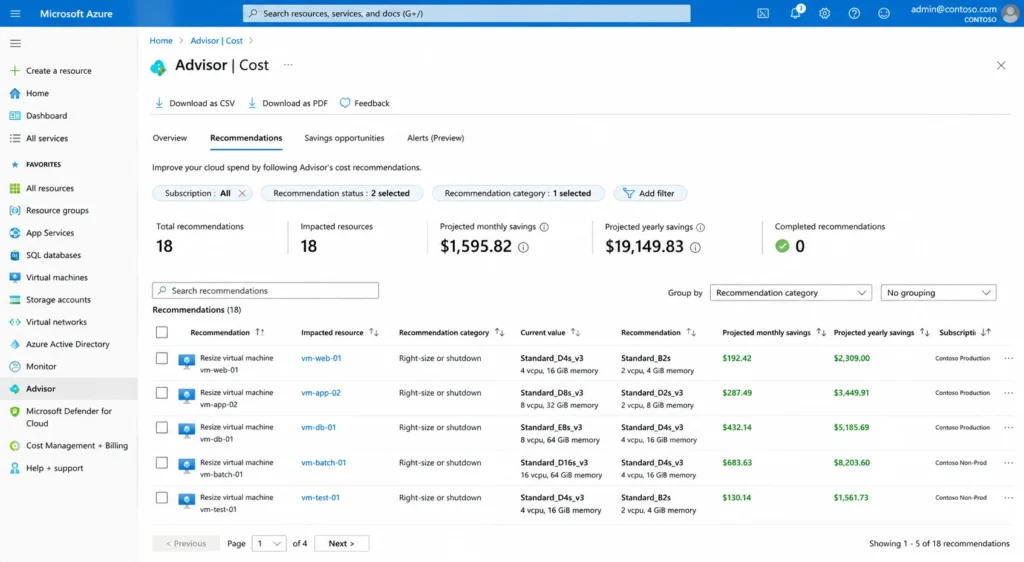
Task: Show info next to $19,149.83 value
Action: (696, 247)
